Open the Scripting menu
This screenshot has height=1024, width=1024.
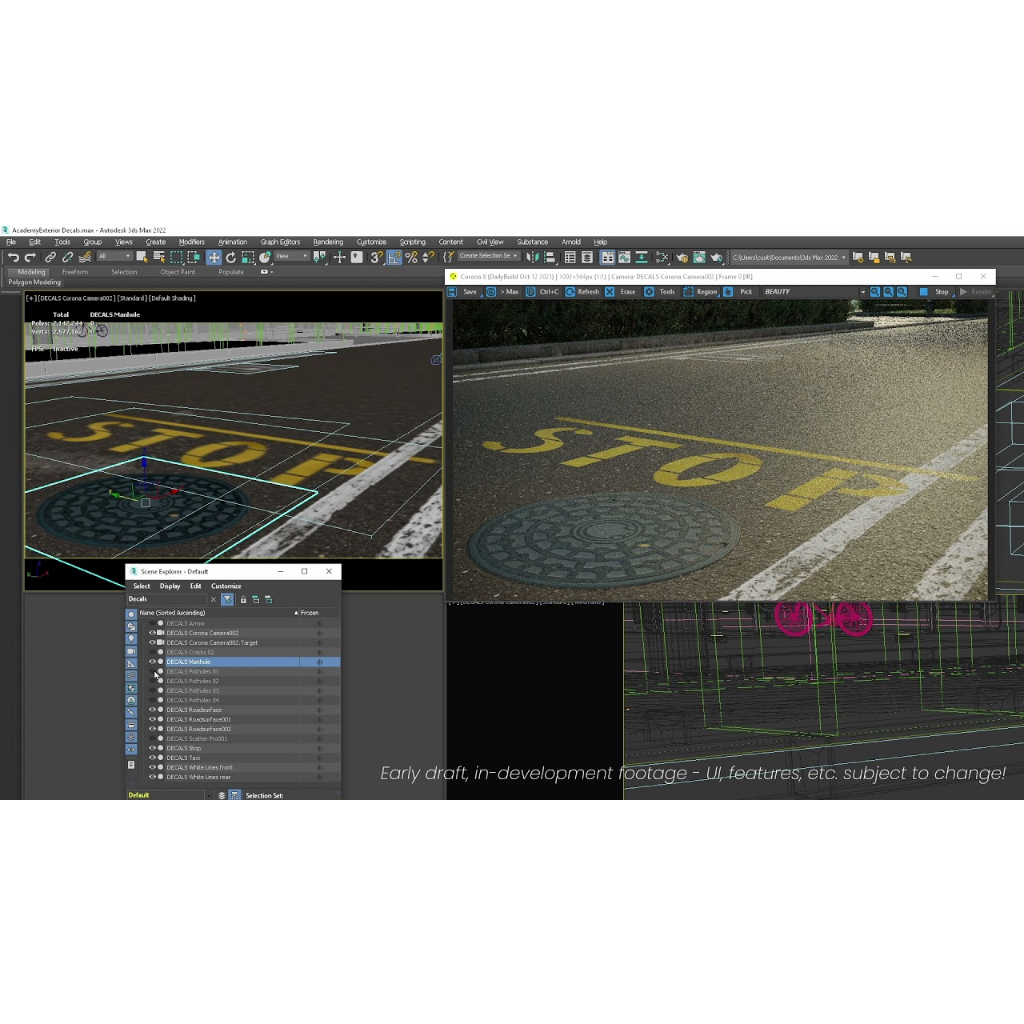point(412,242)
